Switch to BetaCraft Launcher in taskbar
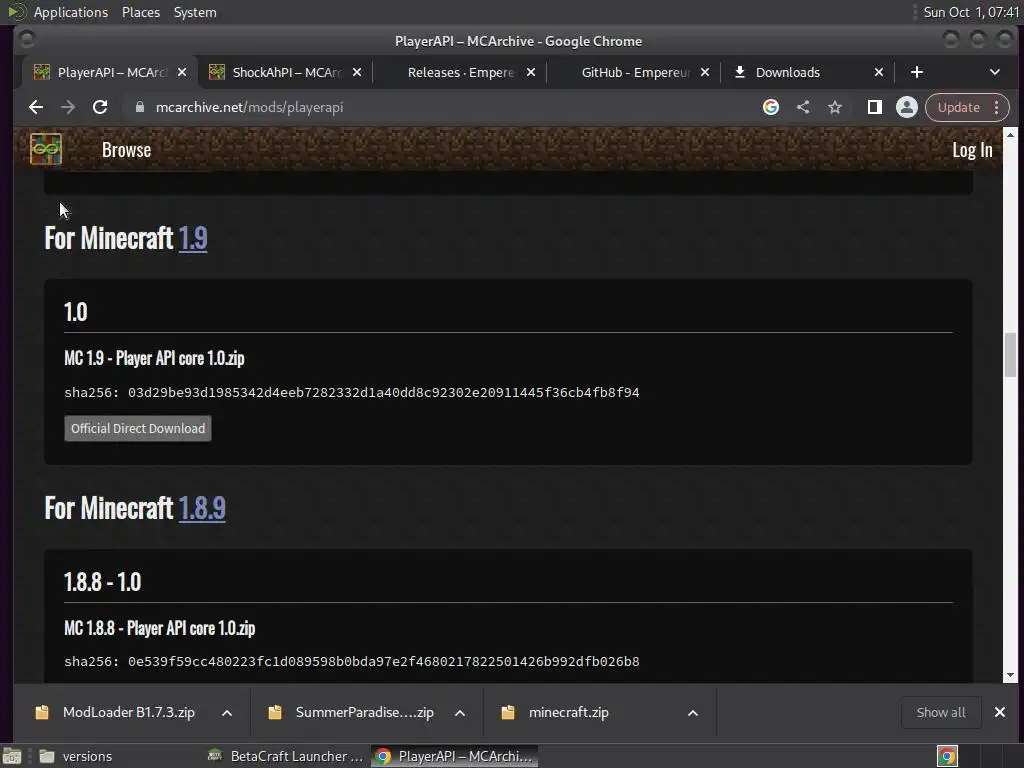Viewport: 1024px width, 768px height. 285,756
